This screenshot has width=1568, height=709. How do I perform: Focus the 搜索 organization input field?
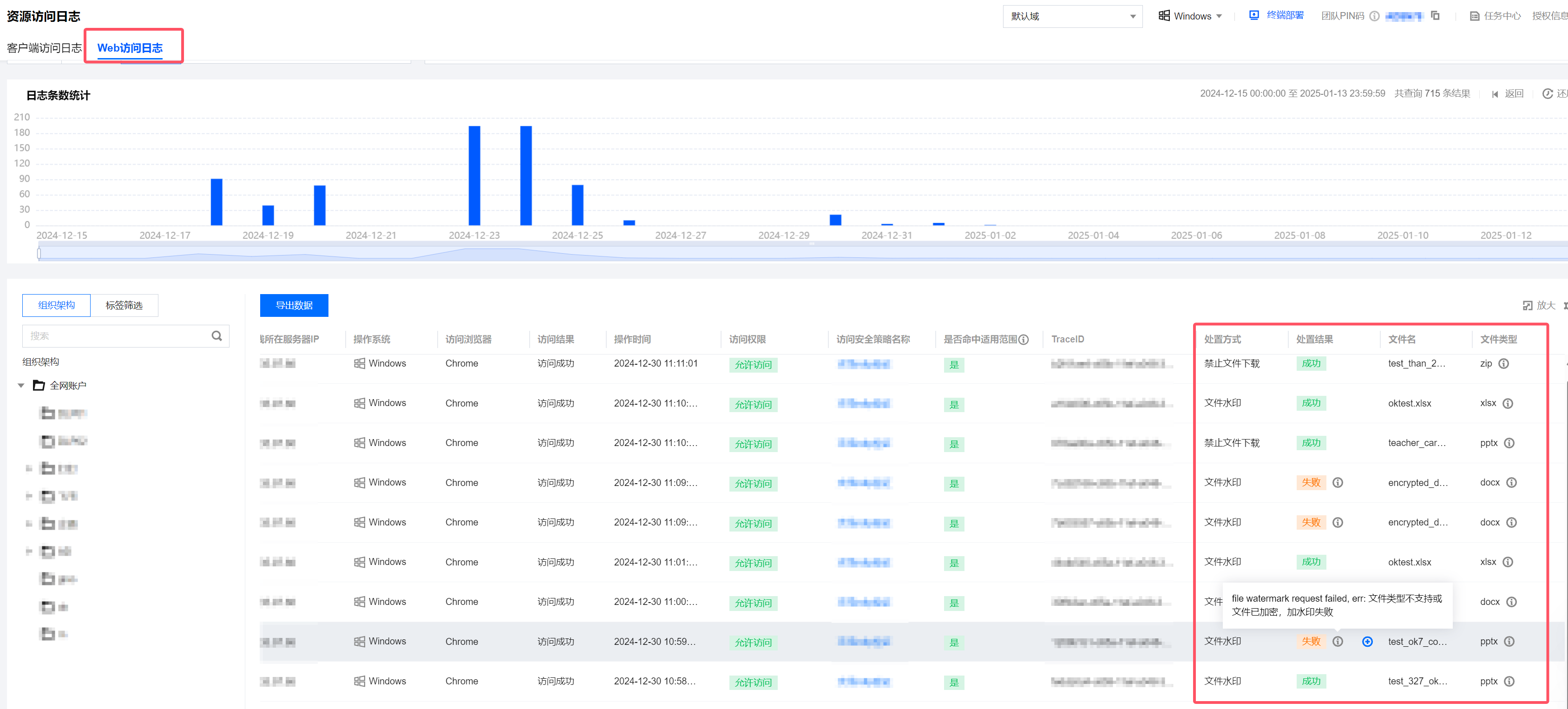(125, 335)
